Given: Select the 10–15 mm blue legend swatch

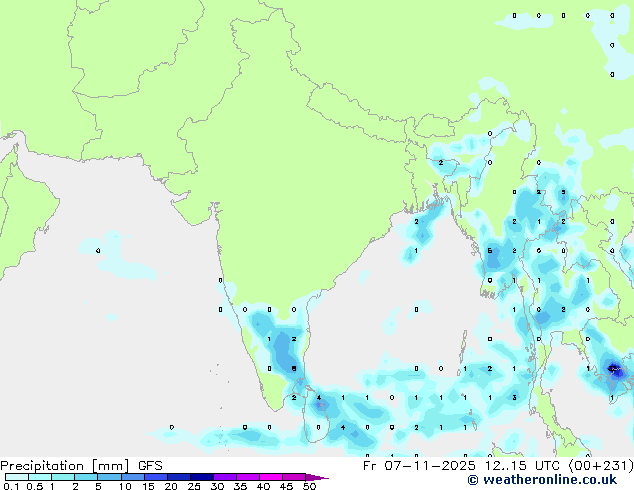Looking at the screenshot, I should tap(132, 477).
